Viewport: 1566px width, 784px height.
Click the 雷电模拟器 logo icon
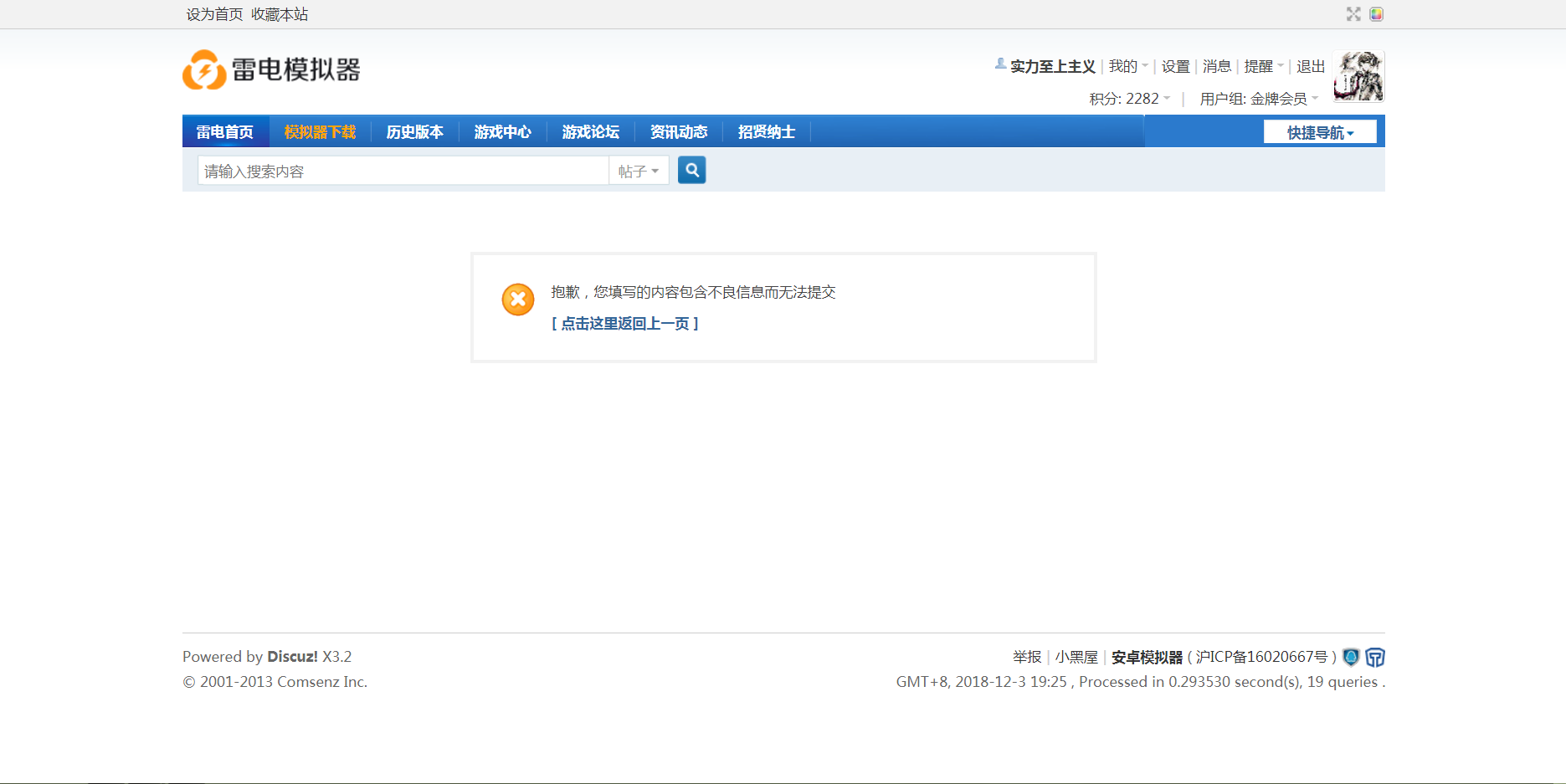click(x=204, y=69)
